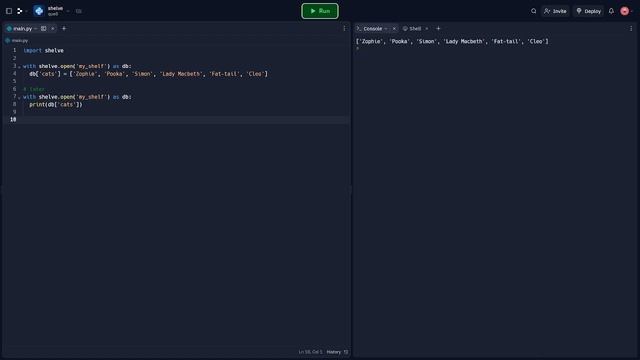640x360 pixels.
Task: Click split layout icon on main.py tab
Action: click(43, 29)
